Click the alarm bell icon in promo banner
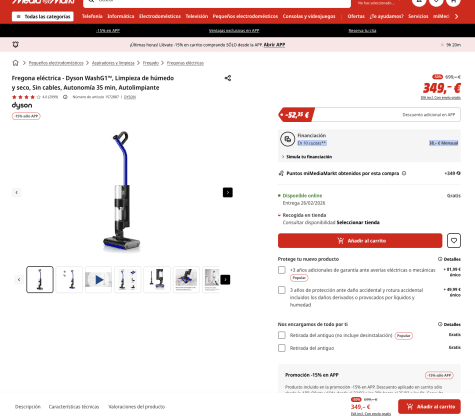The height and width of the screenshot is (416, 475). (x=15, y=45)
